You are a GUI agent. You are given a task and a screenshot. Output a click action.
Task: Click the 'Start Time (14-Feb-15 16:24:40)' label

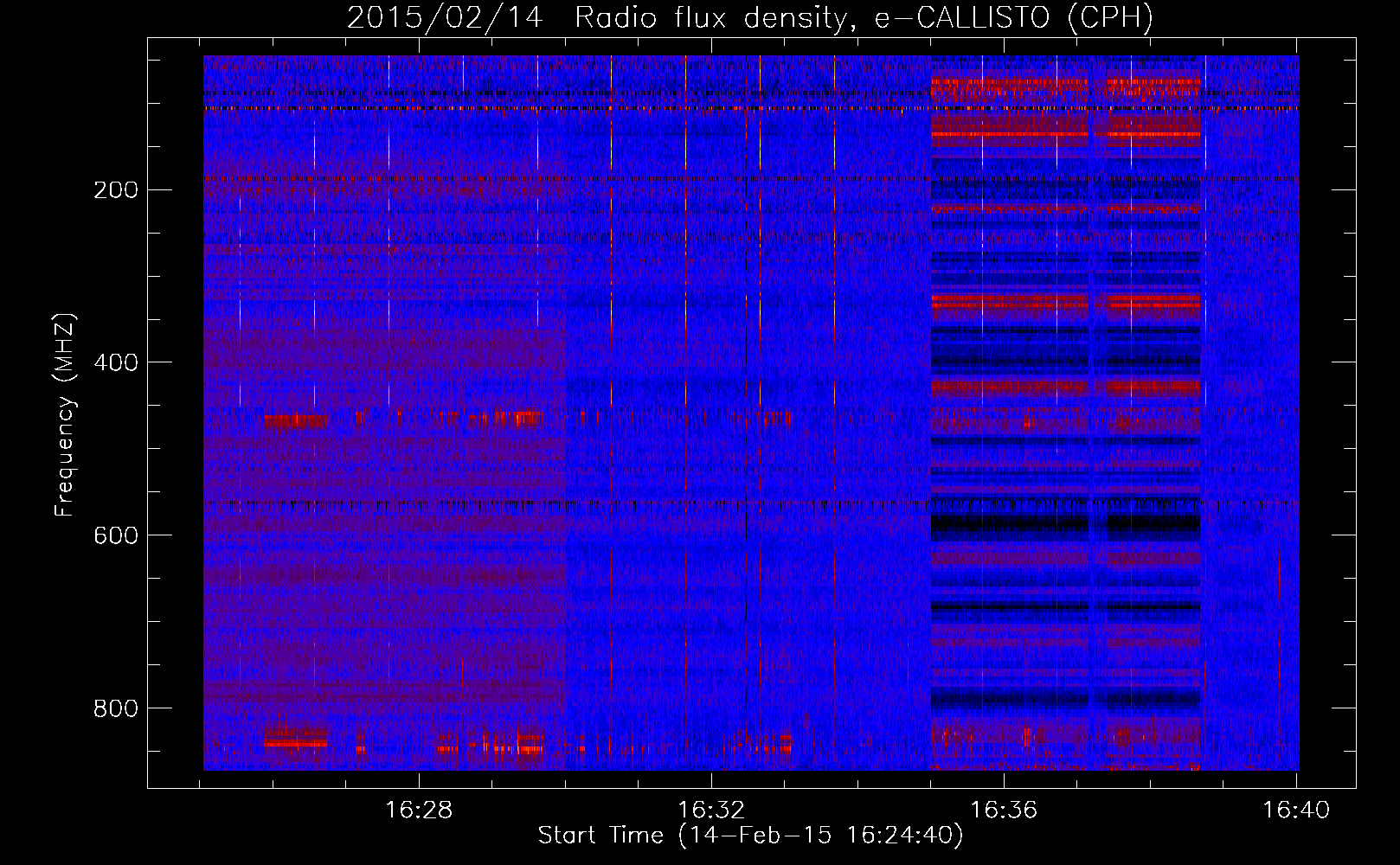click(750, 836)
